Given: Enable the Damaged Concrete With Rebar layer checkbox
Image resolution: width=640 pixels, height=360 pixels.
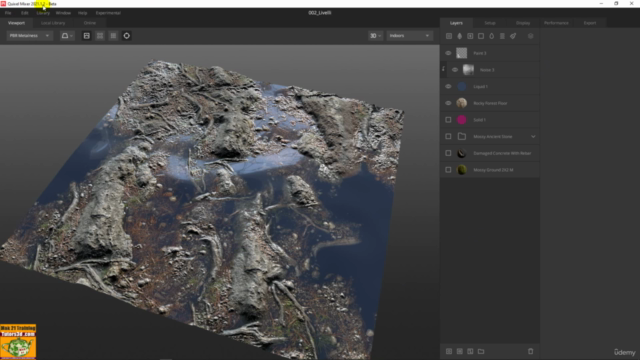Looking at the screenshot, I should (x=448, y=153).
